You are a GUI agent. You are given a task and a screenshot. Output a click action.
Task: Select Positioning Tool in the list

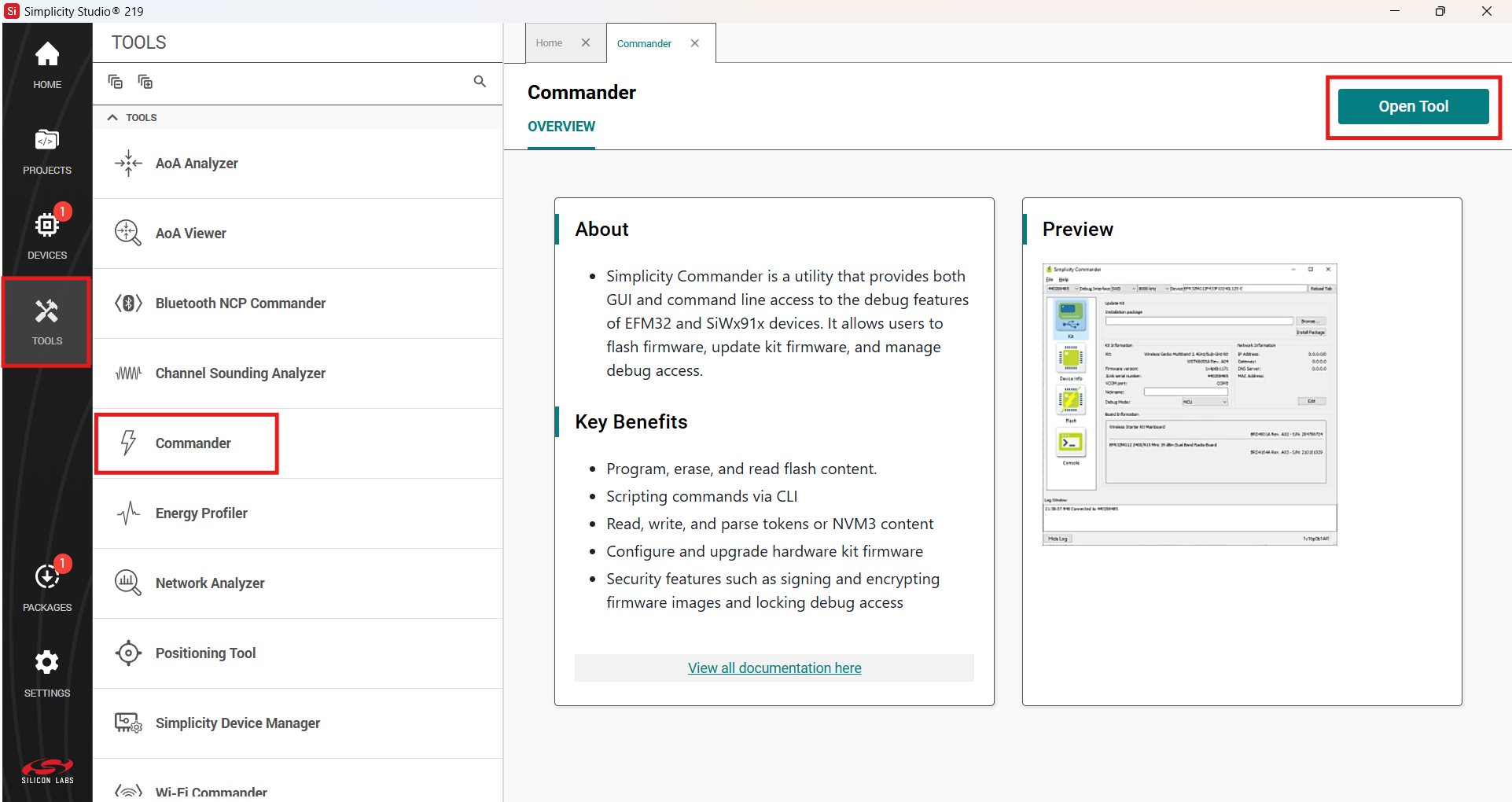click(205, 653)
